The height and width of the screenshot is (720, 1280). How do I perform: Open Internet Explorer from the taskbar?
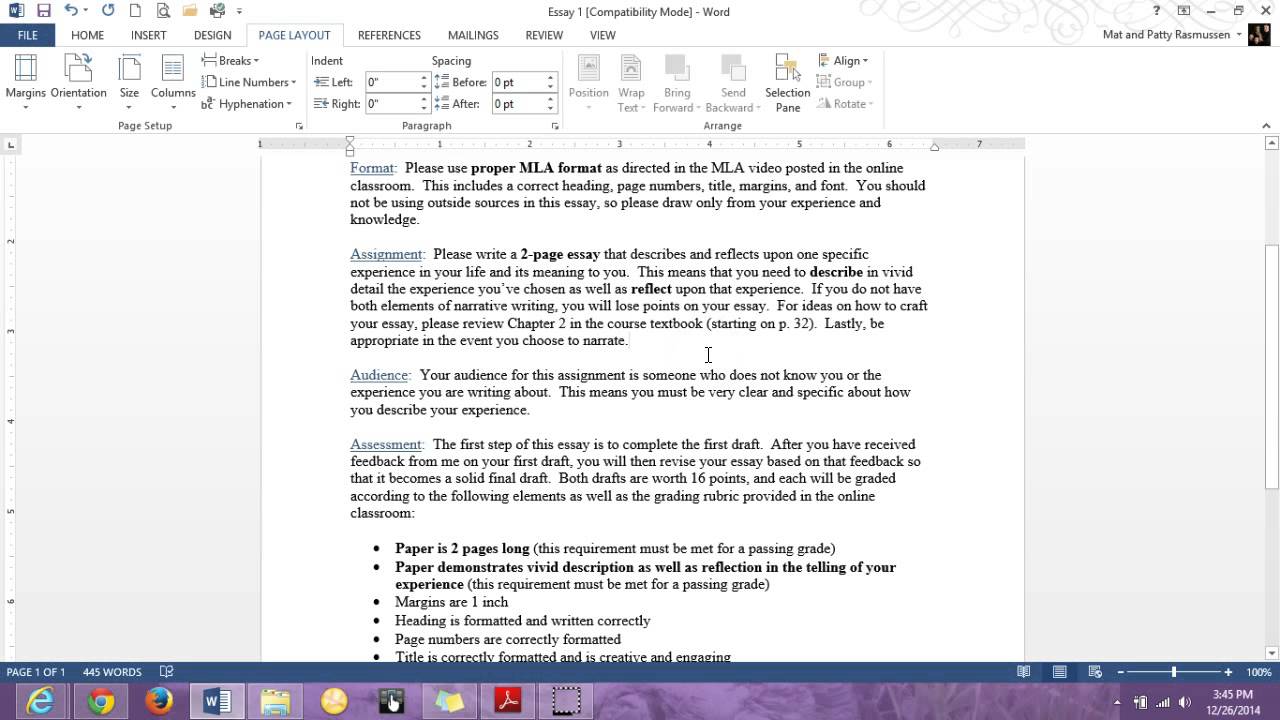[41, 702]
